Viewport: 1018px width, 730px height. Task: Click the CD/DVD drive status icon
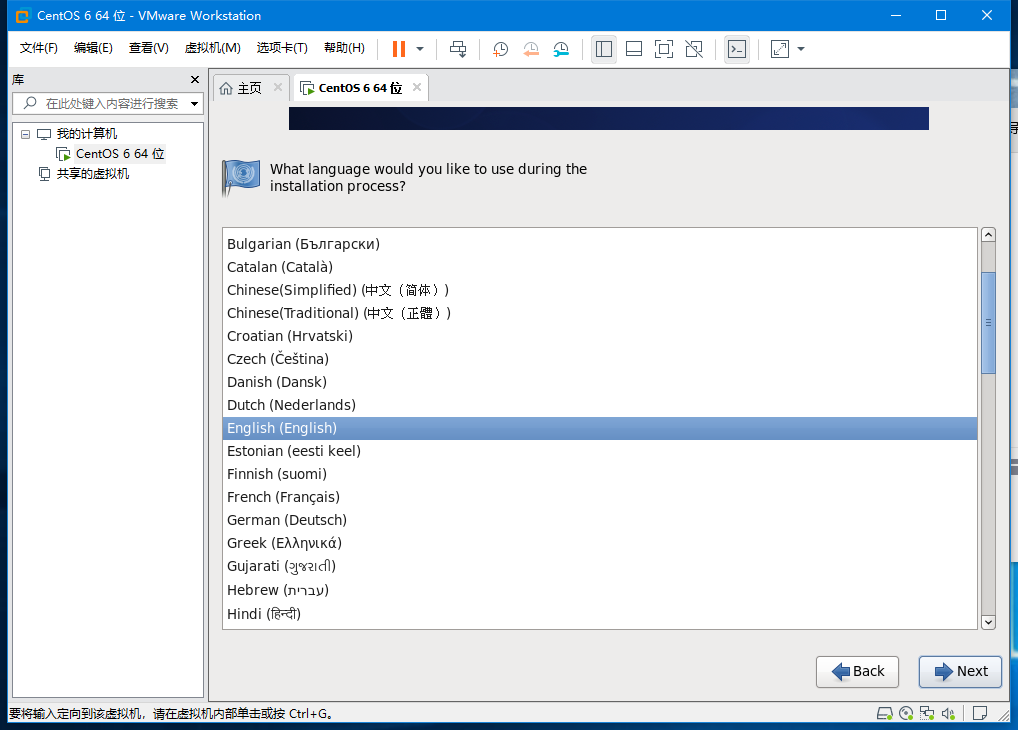[906, 714]
